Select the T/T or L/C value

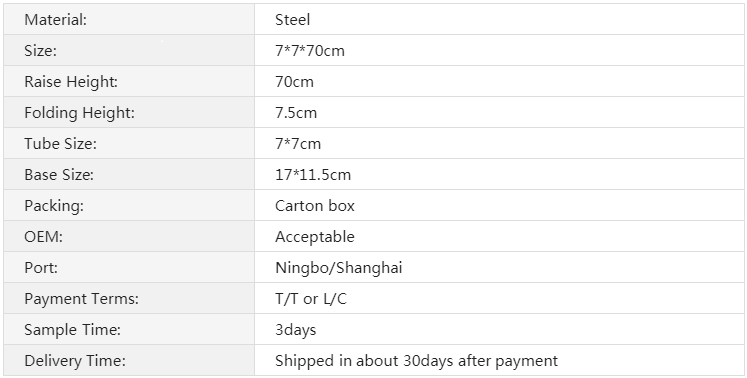311,299
